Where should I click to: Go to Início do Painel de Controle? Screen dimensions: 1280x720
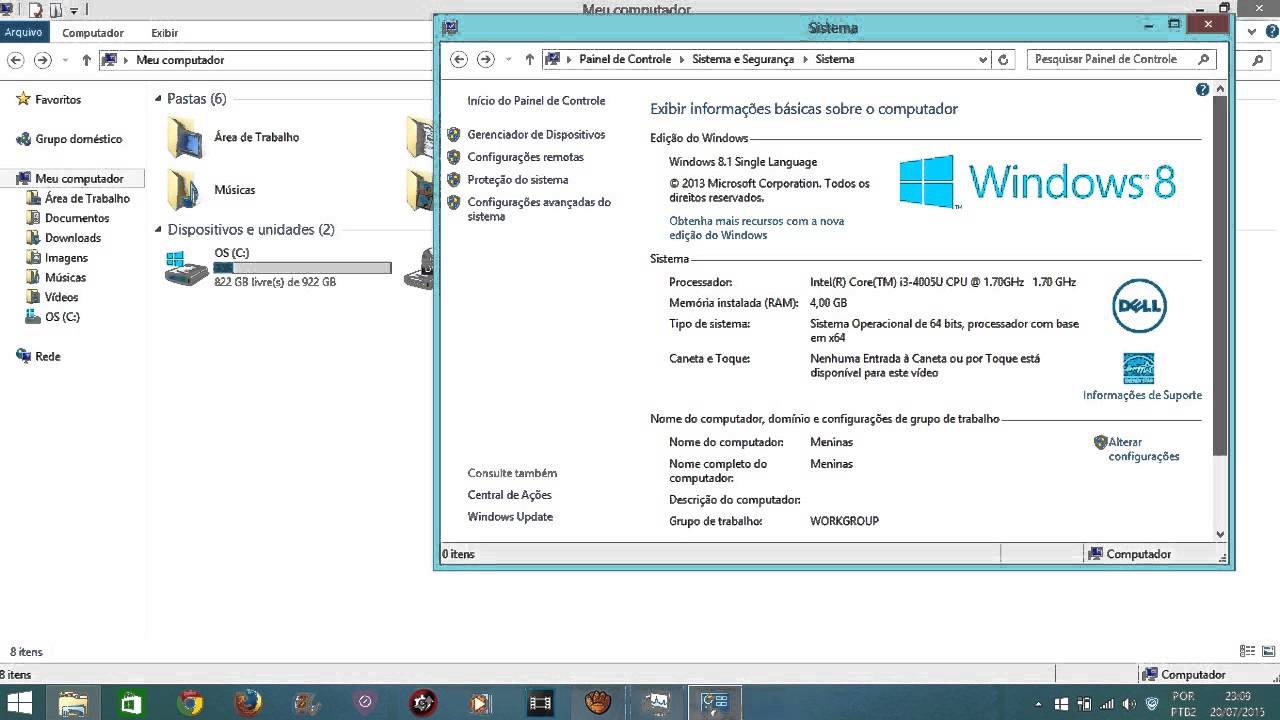(536, 101)
